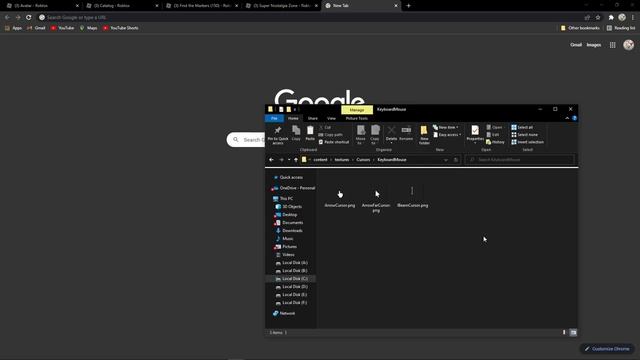This screenshot has width=640, height=360.
Task: Switch Explorer to large icons view
Action: pos(573,333)
